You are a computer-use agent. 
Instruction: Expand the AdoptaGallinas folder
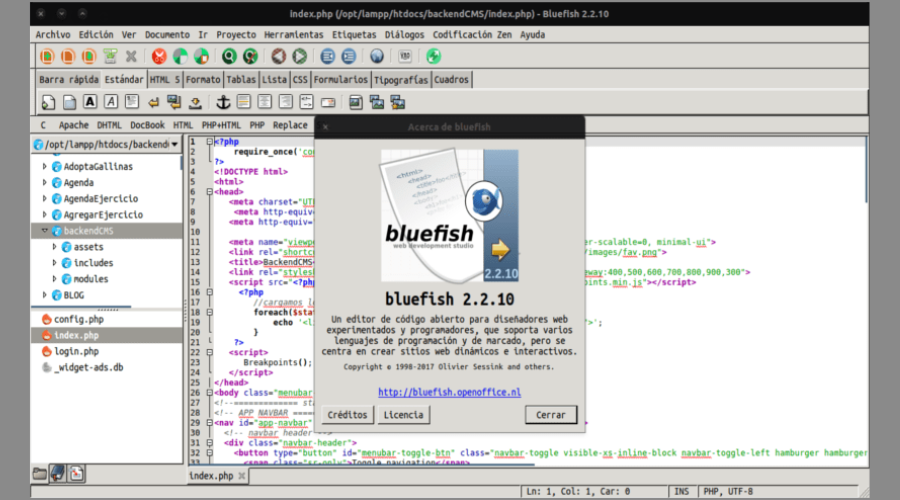(x=44, y=166)
